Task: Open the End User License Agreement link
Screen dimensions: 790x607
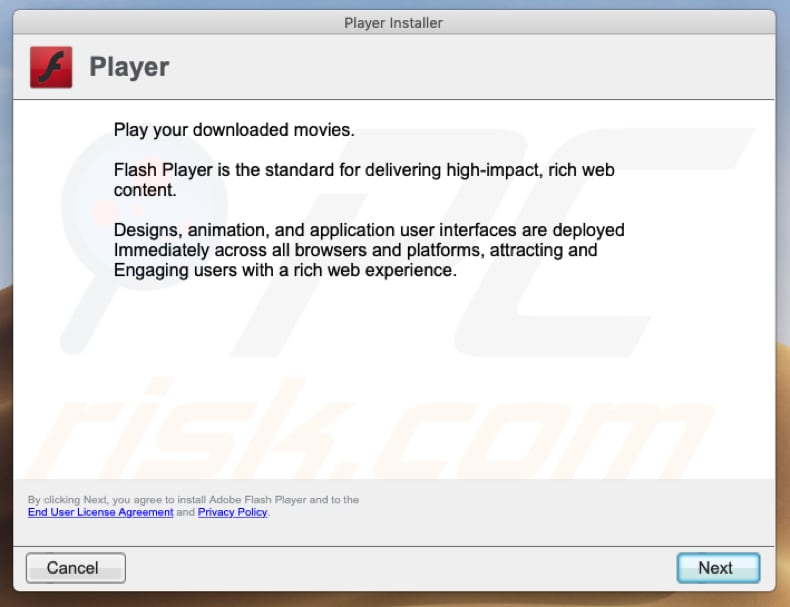Action: pyautogui.click(x=100, y=512)
